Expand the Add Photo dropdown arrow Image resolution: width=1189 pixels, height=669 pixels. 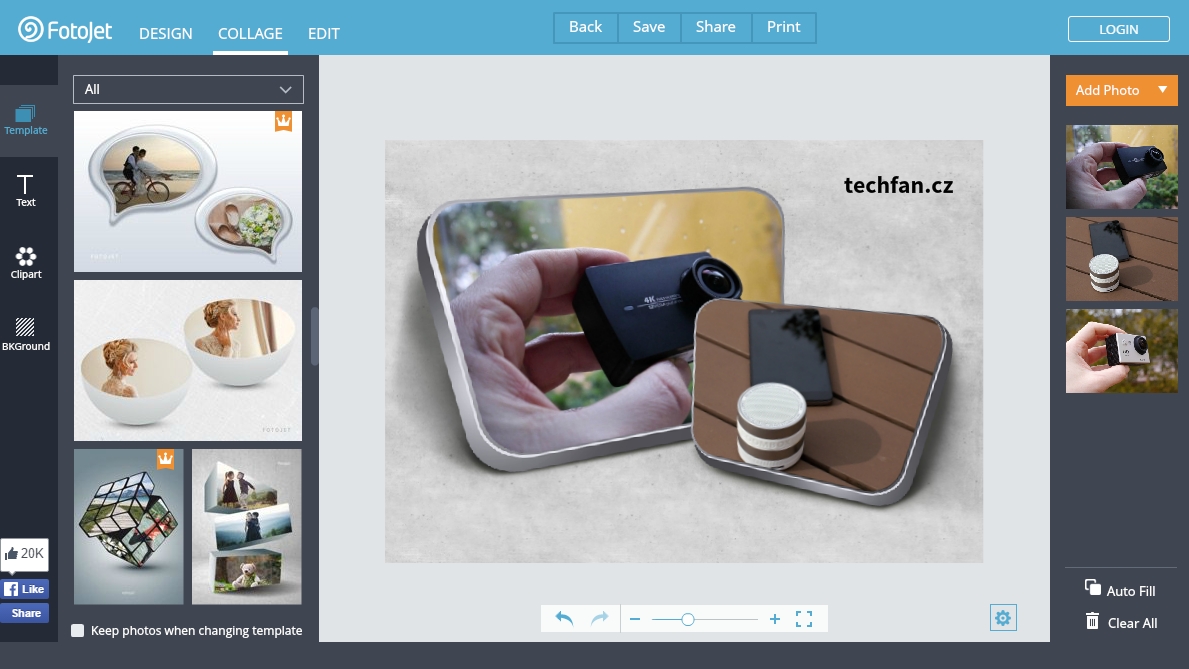tap(1162, 90)
